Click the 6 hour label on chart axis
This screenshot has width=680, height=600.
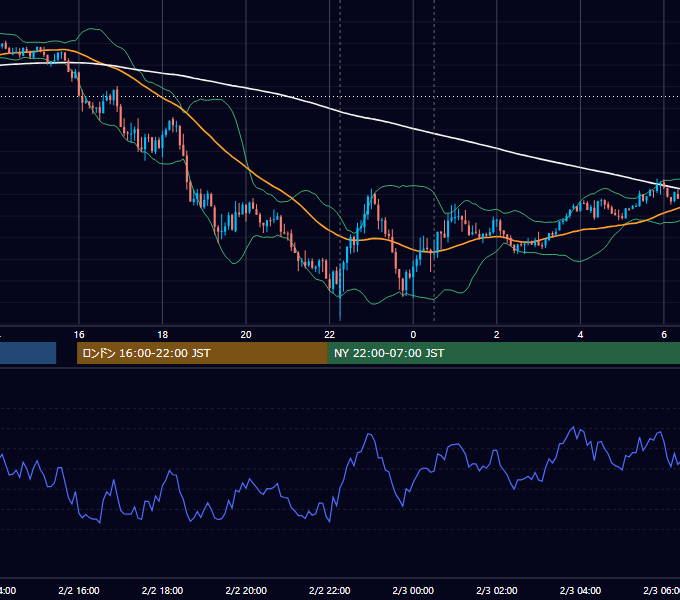(x=664, y=335)
